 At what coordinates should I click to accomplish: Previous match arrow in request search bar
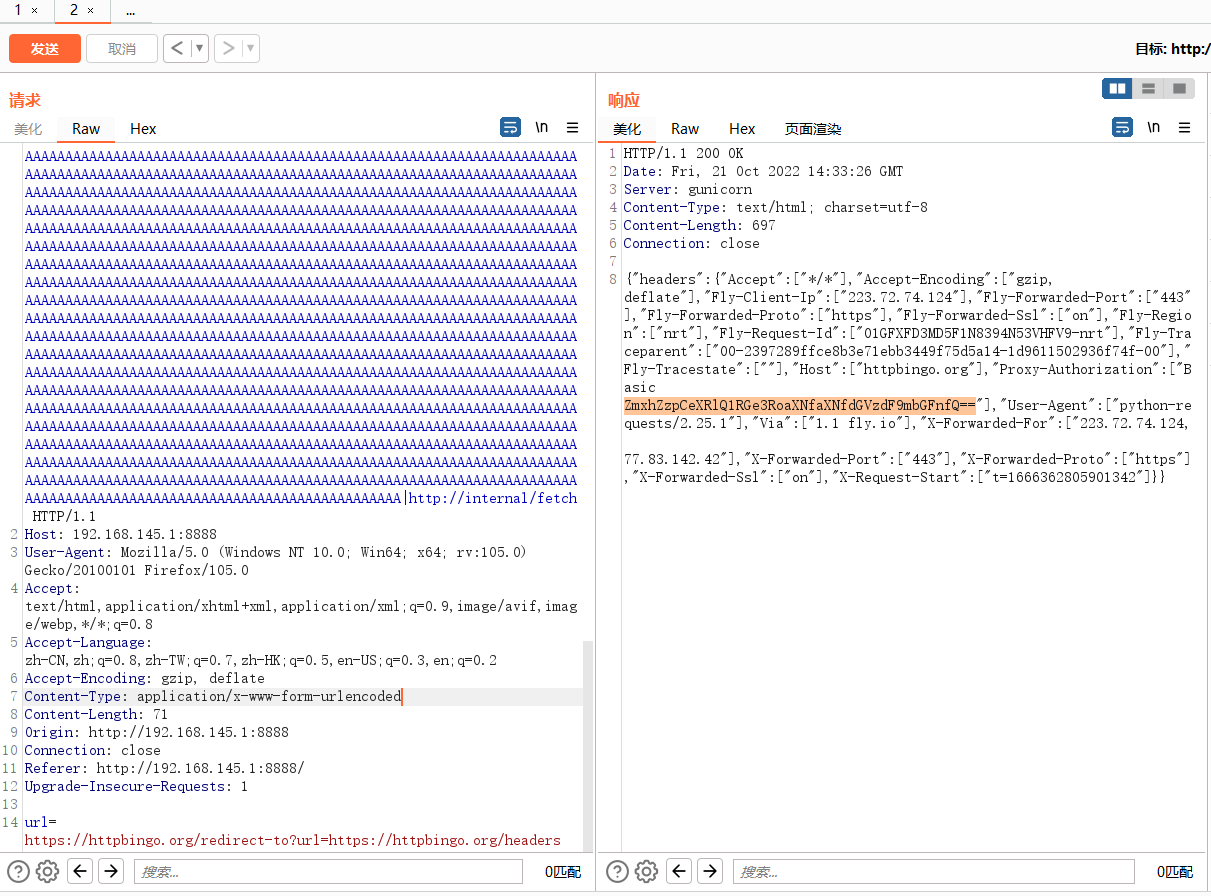click(81, 871)
